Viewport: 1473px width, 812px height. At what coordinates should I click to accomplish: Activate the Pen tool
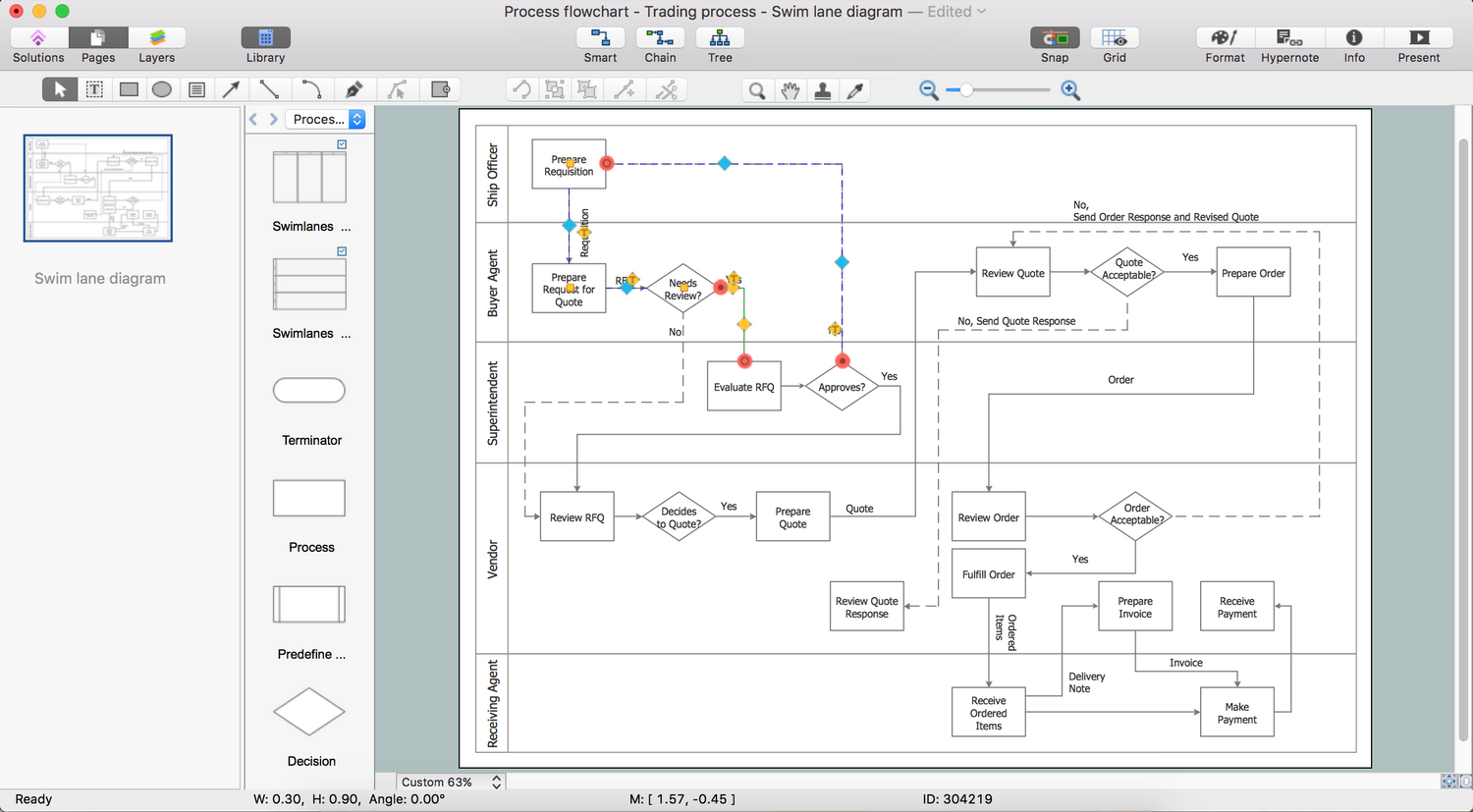(355, 89)
